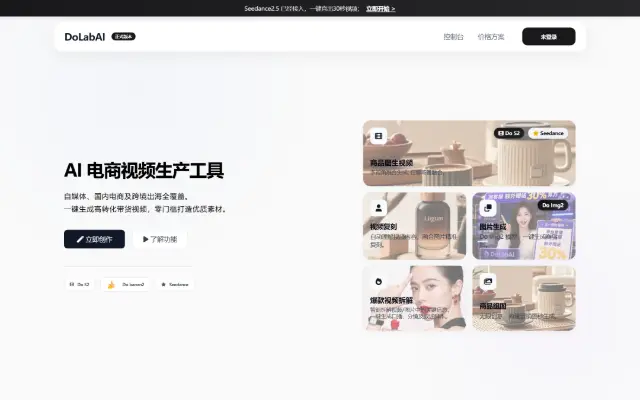Select the Do S2 chip below the hero text

pyautogui.click(x=80, y=284)
